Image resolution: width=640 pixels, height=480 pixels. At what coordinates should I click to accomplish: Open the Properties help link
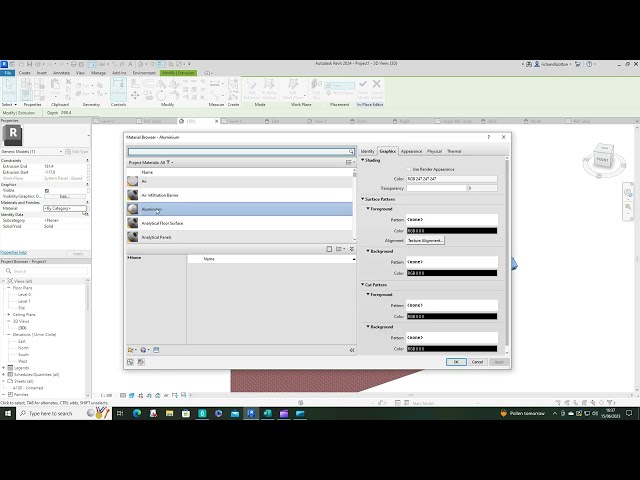coord(13,253)
